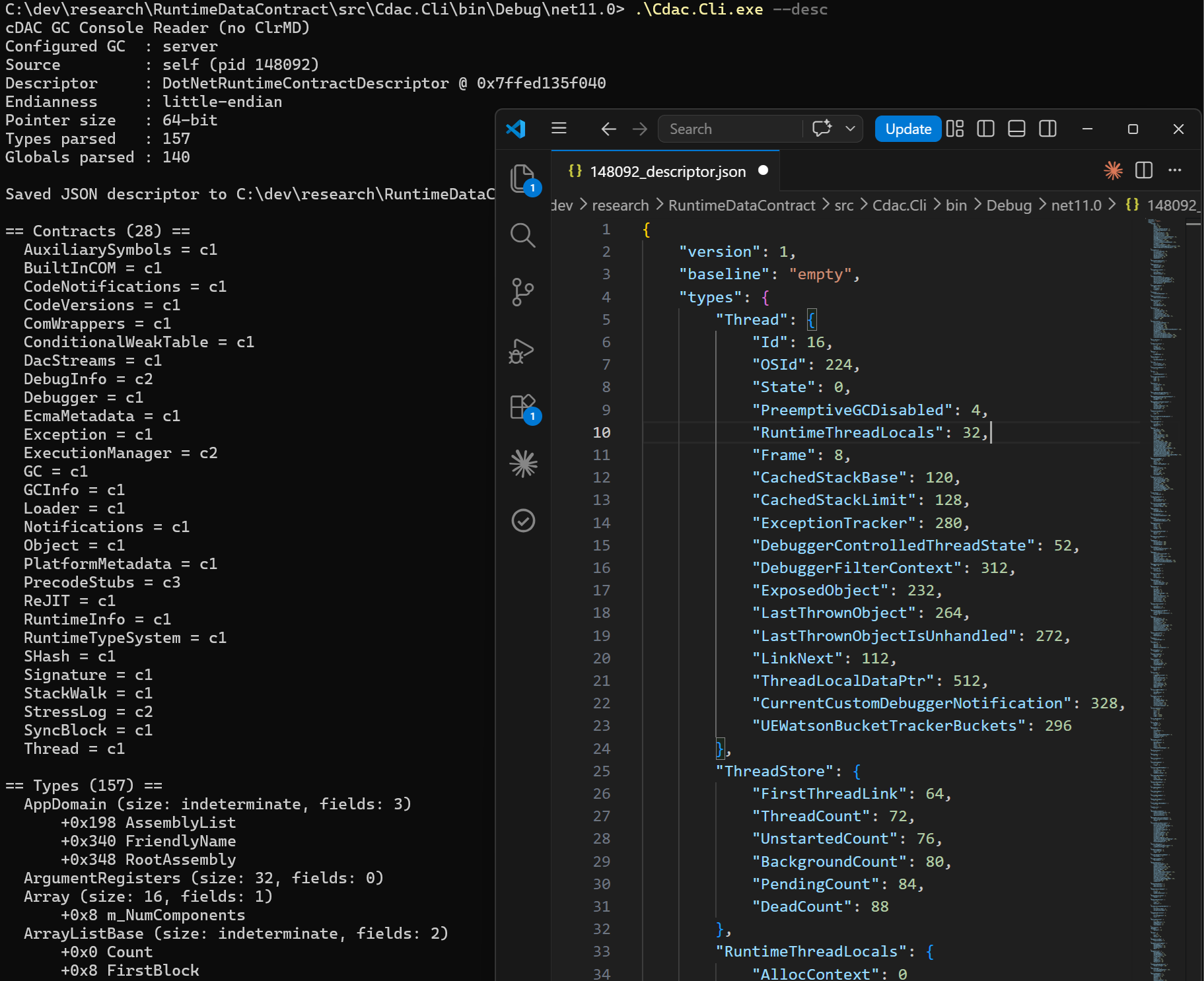Viewport: 1204px width, 981px height.
Task: Open the Extensions view
Action: click(x=523, y=408)
